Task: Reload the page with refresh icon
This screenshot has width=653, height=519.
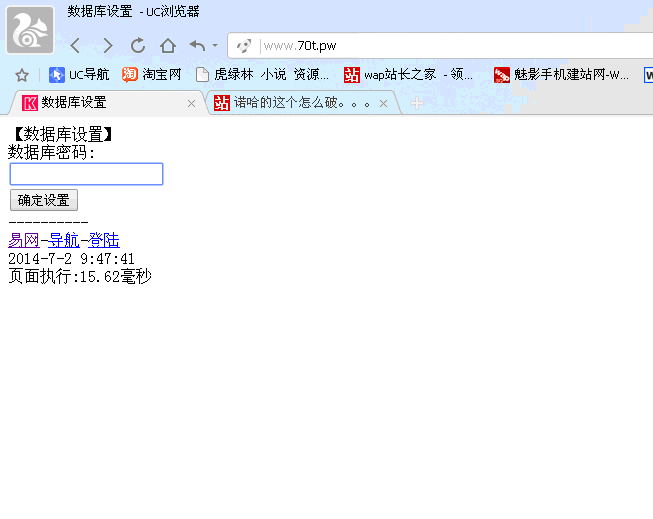Action: coord(138,45)
